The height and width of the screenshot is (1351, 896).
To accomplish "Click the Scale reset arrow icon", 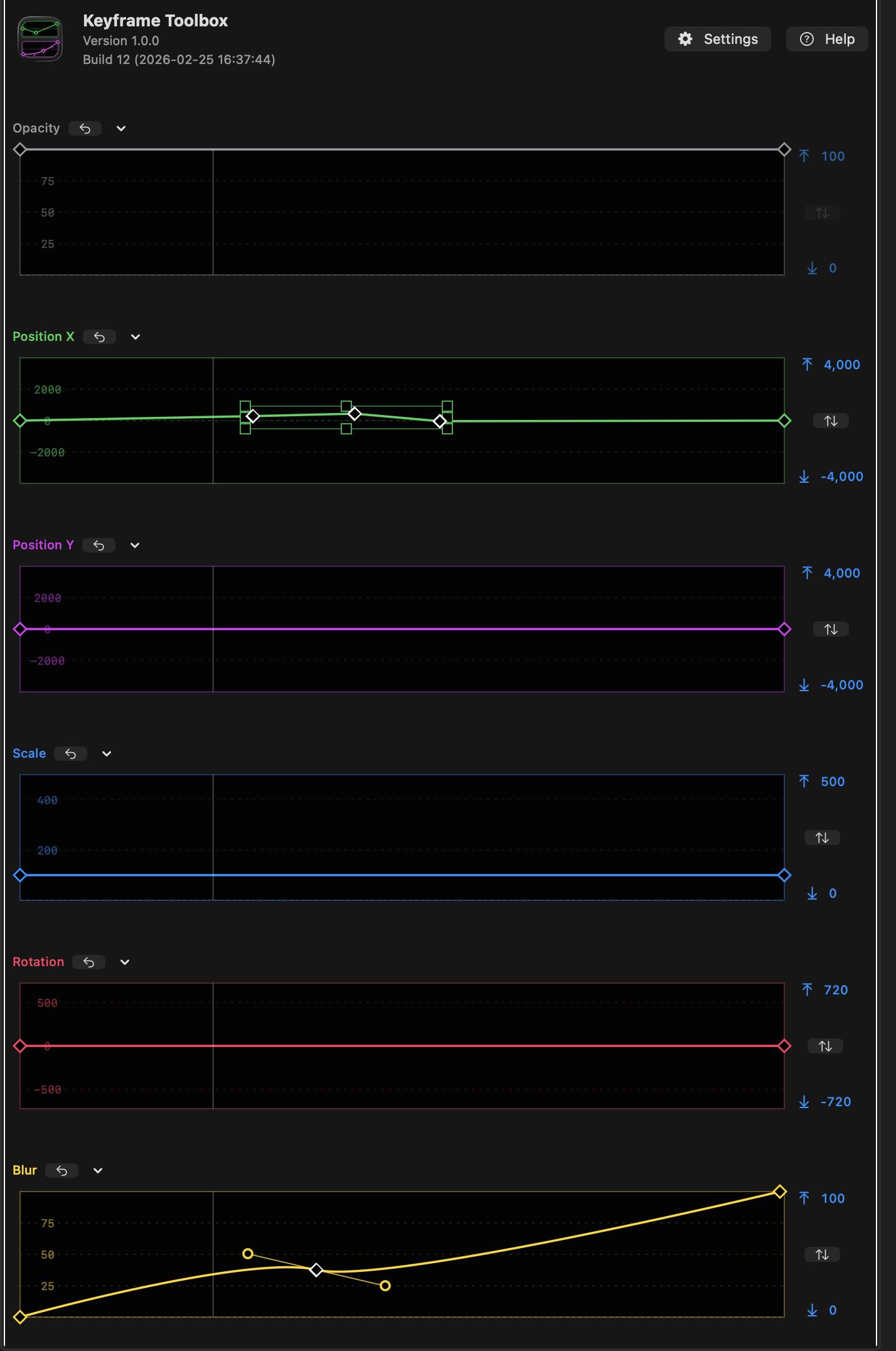I will [x=70, y=754].
